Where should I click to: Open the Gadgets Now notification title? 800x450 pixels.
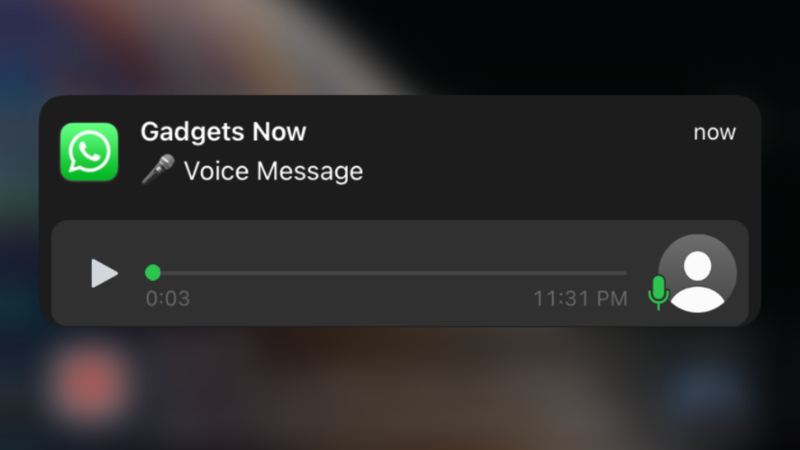[x=223, y=132]
